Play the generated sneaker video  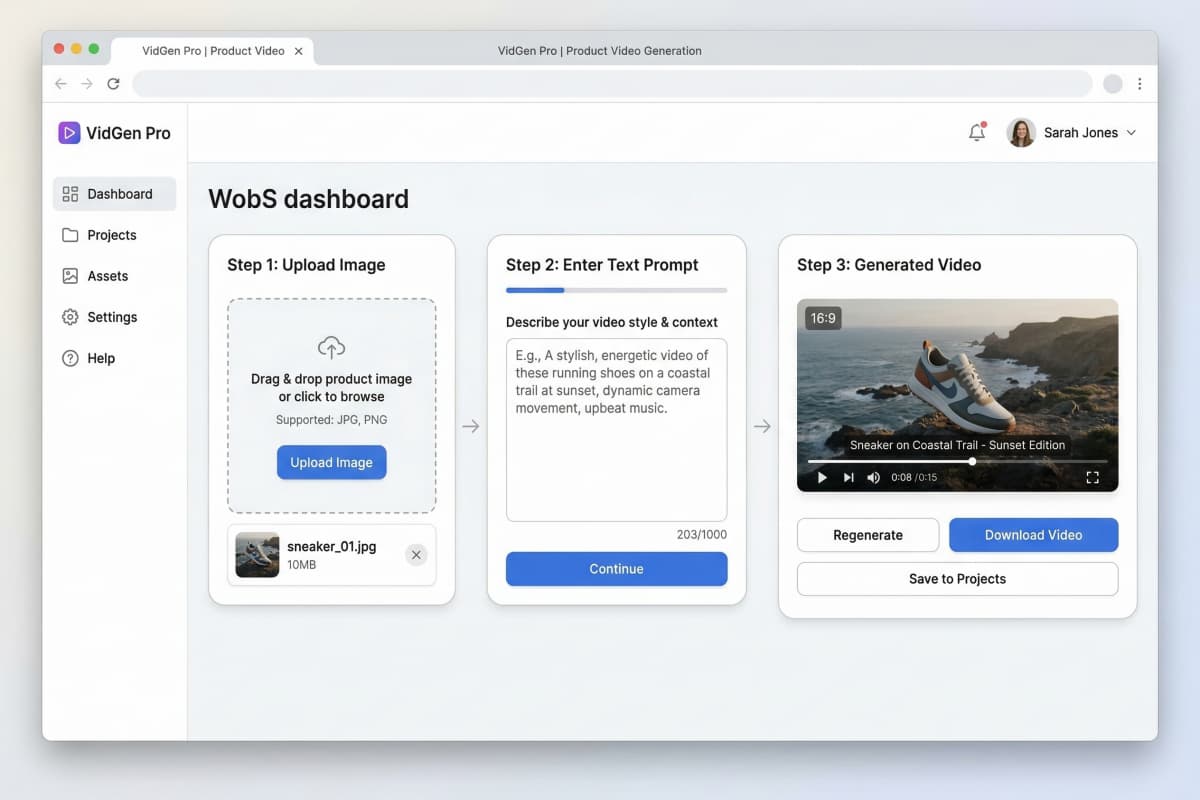click(x=822, y=477)
